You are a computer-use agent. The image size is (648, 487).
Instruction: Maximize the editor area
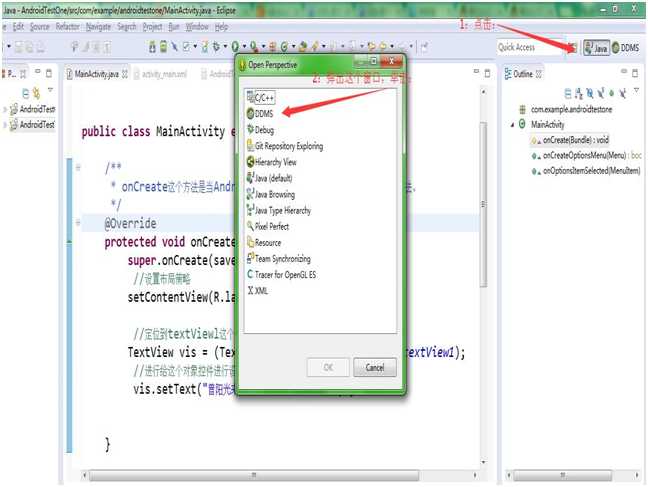coord(487,74)
